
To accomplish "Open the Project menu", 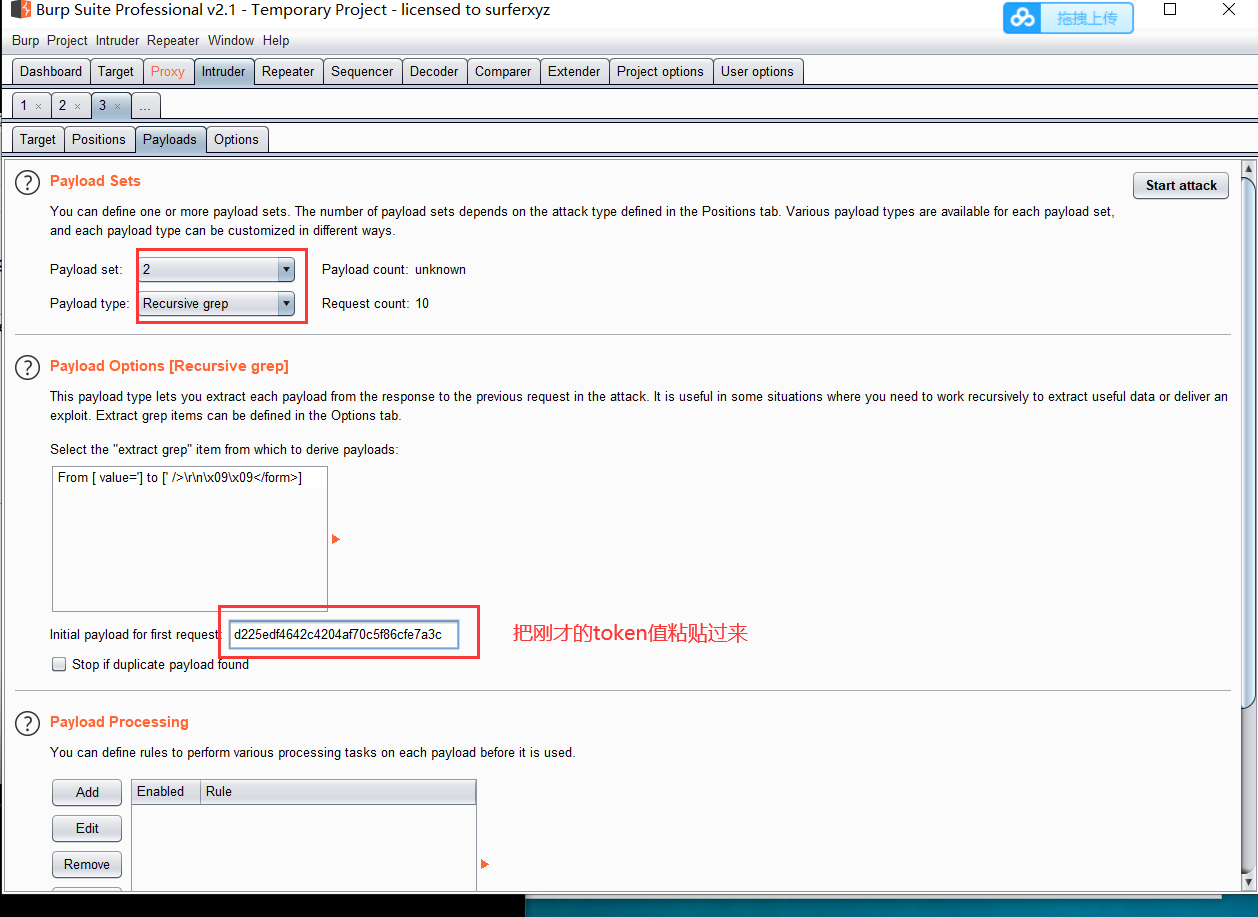I will coord(68,41).
